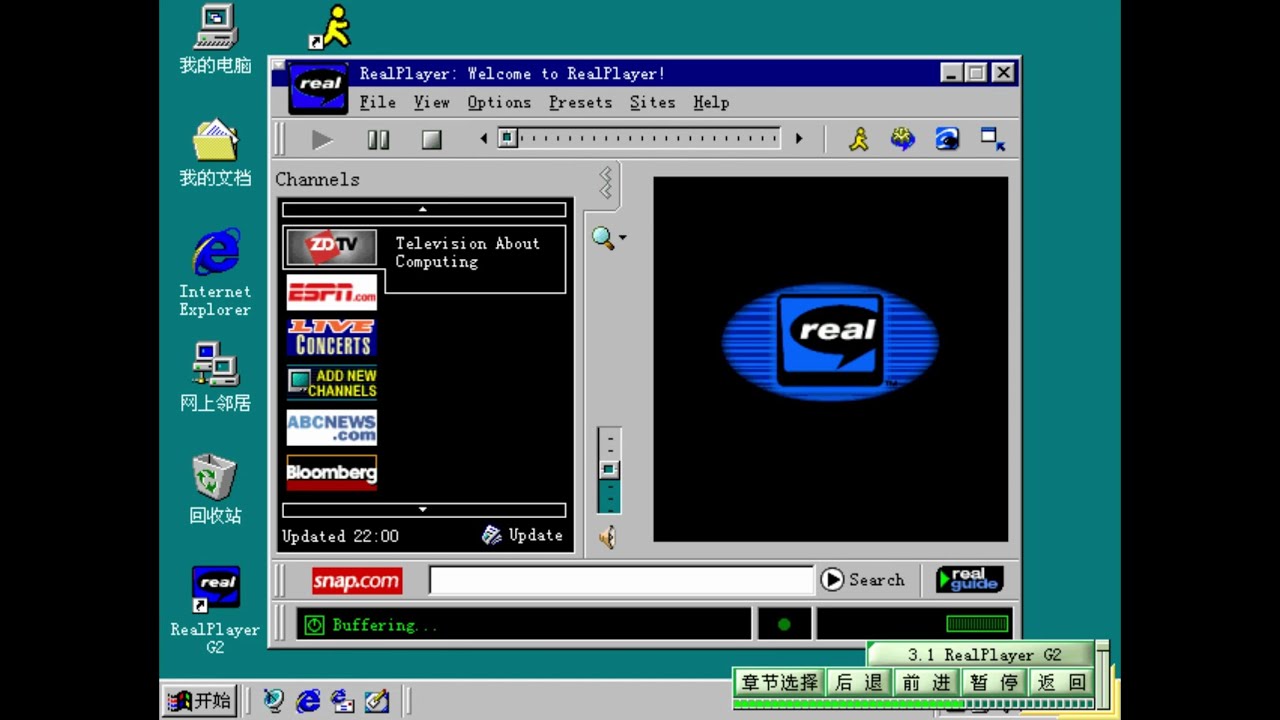The width and height of the screenshot is (1280, 720).
Task: Click the Stop button in RealPlayer toolbar
Action: coord(431,140)
